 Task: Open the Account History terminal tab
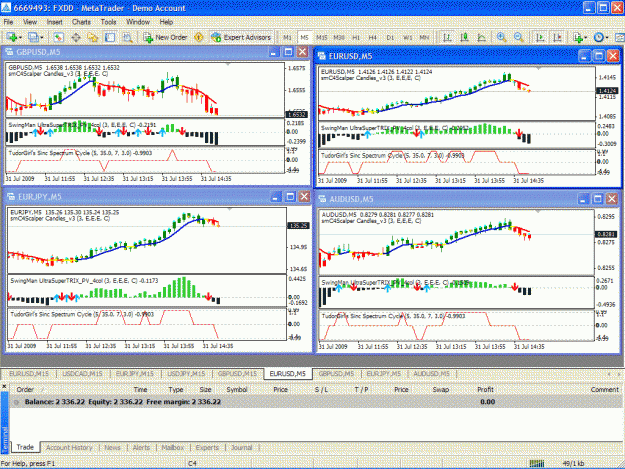[x=69, y=447]
